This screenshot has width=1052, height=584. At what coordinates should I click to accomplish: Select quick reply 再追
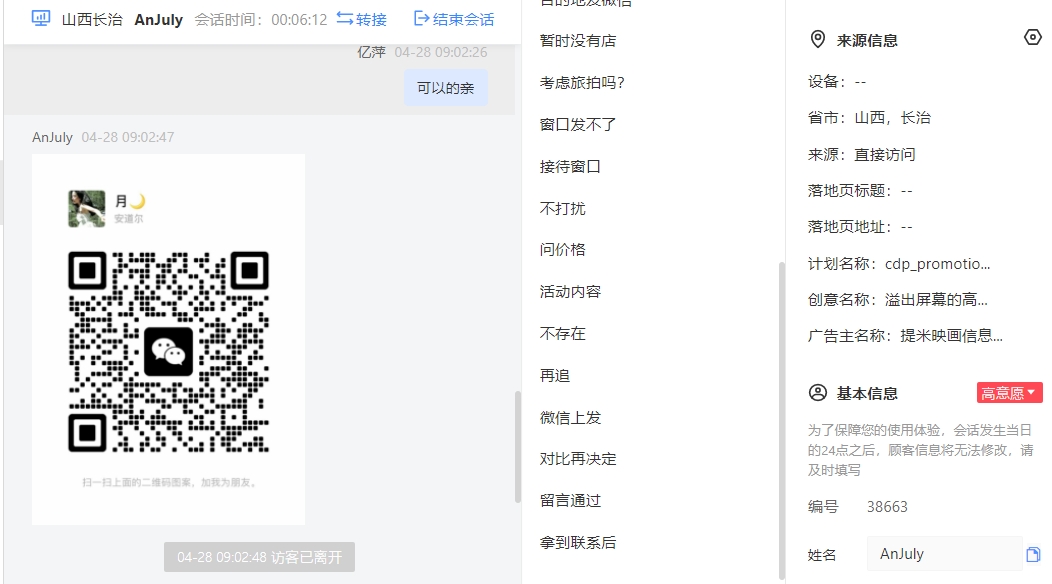pos(555,375)
